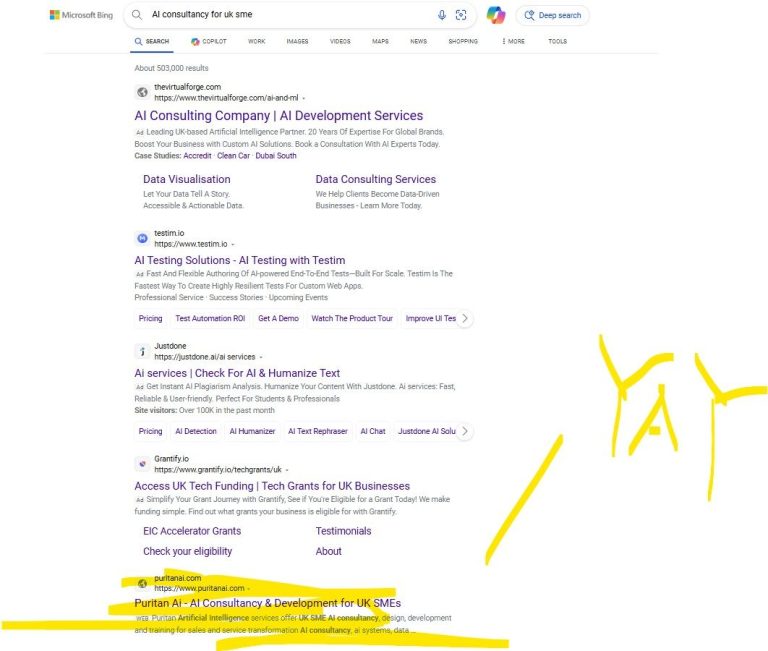Open Access UK Tech Funding result title
768x651 pixels.
272,486
